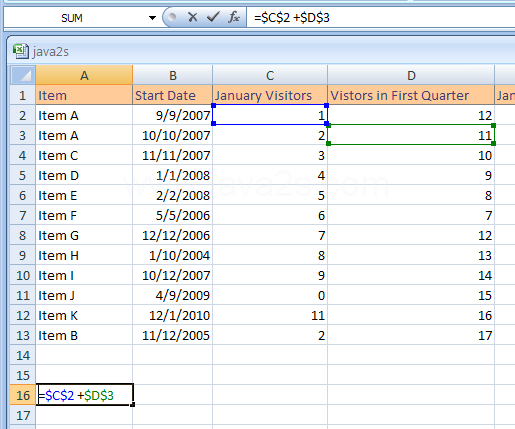Click the date cell 5/5/2006

tap(172, 215)
